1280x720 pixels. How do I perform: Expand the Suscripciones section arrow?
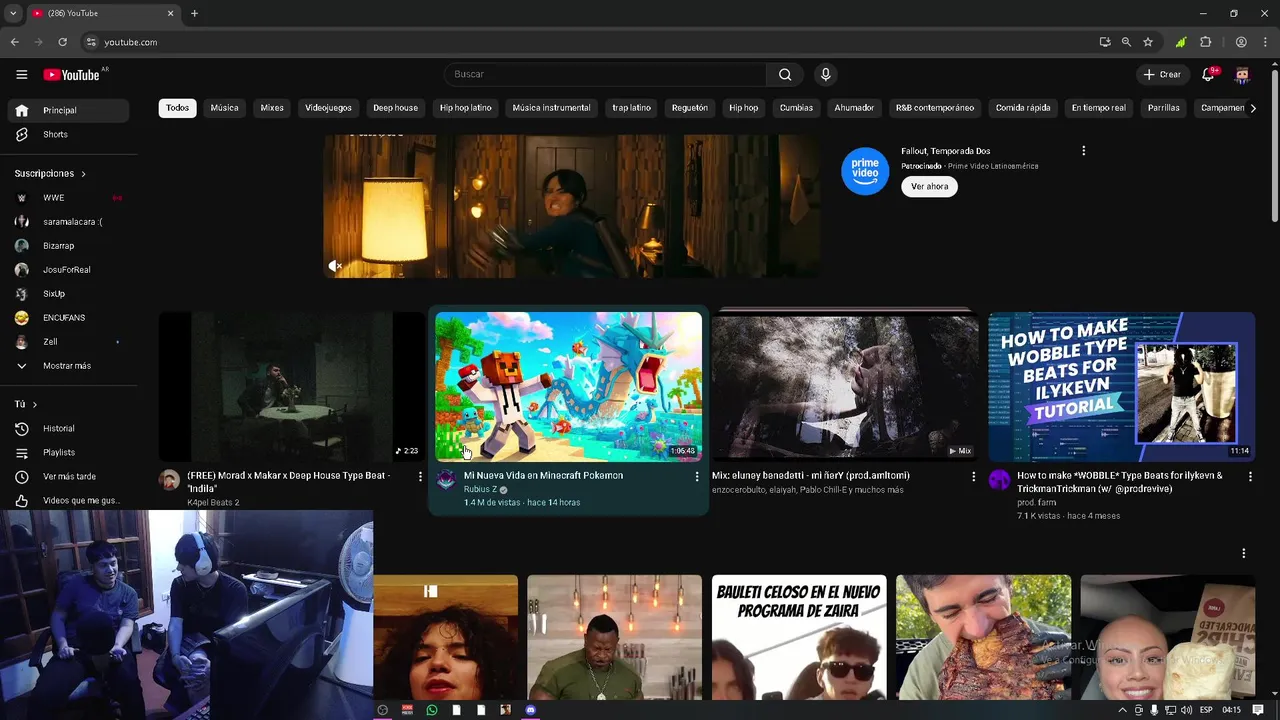coord(83,174)
